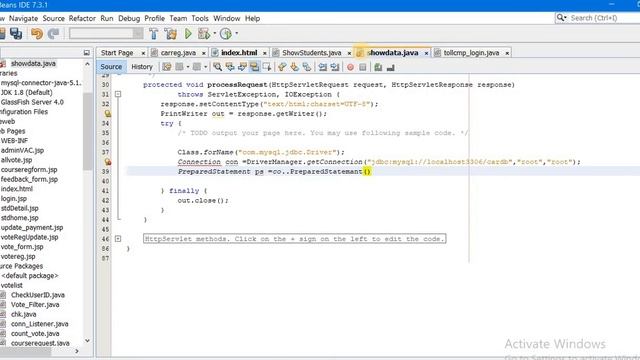Click the Last Edit icon in editor toolbar
This screenshot has width=640, height=360.
coord(167,67)
